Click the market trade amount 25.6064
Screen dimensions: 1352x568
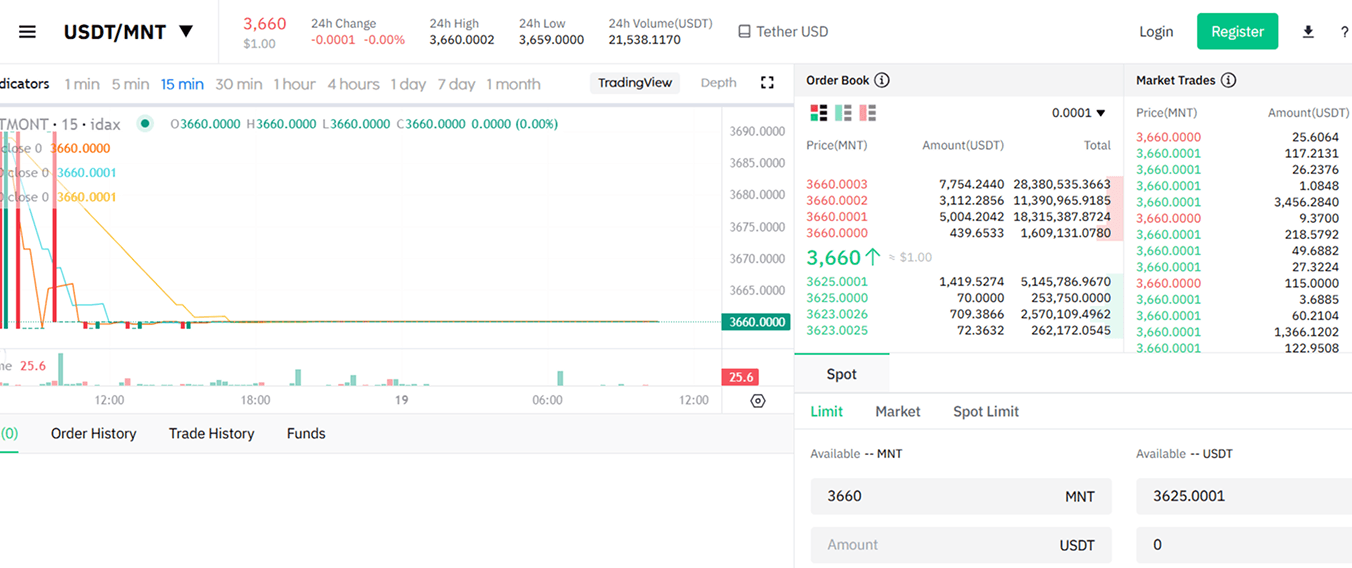[1315, 137]
